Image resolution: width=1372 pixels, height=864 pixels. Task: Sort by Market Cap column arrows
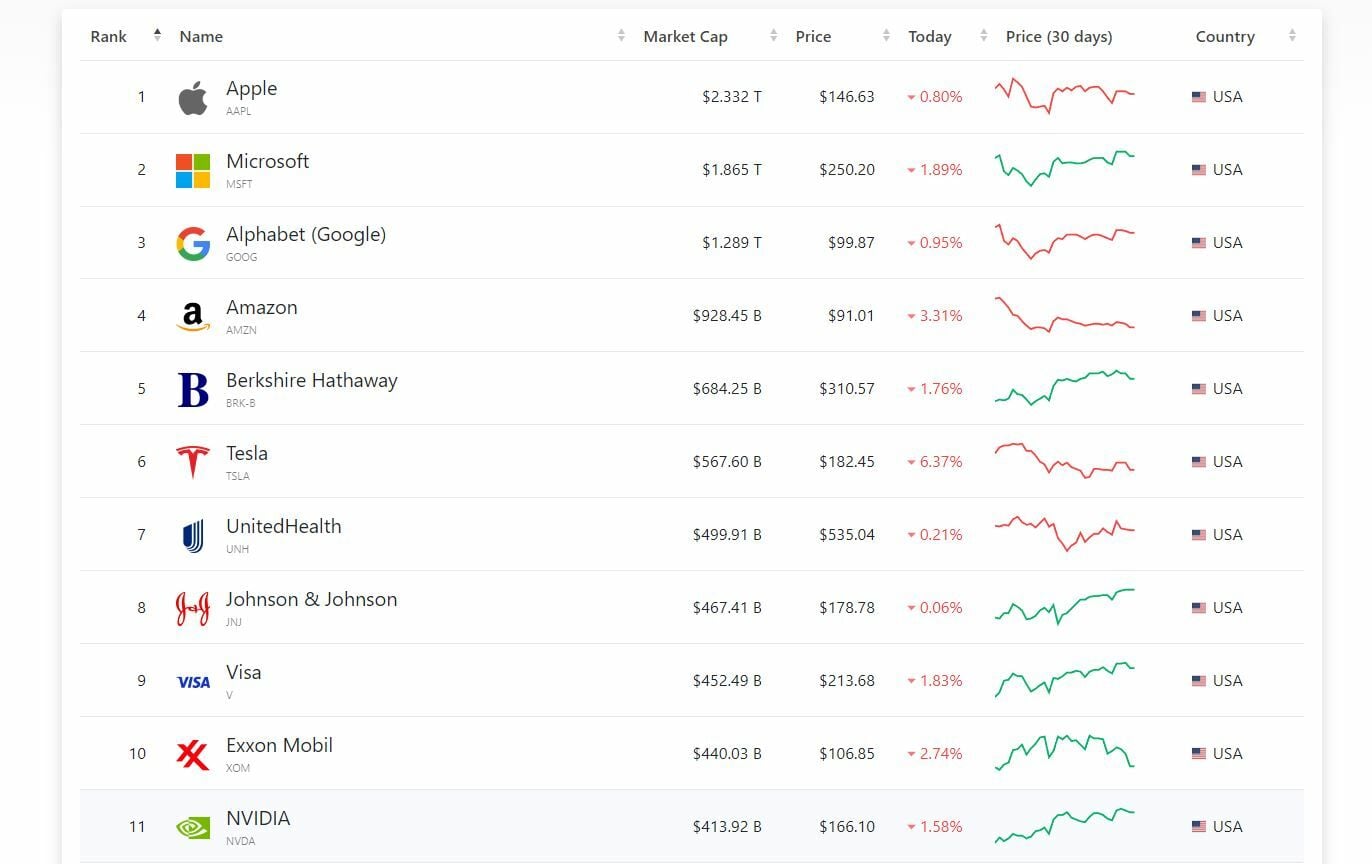pos(773,36)
